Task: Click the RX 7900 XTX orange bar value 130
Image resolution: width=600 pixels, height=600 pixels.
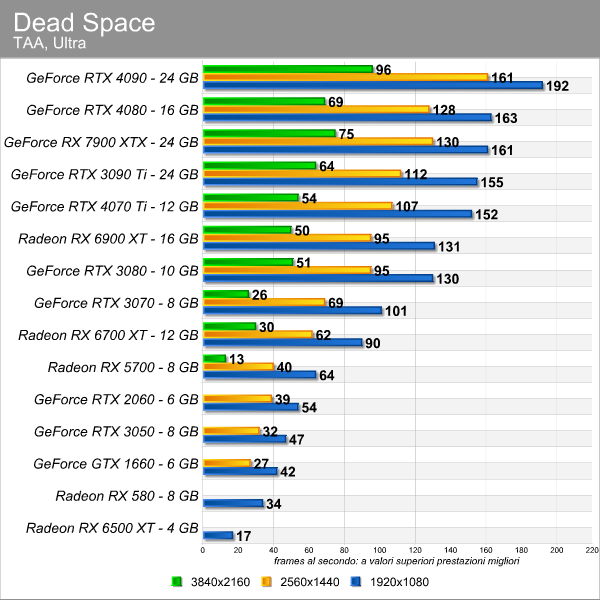Action: [x=448, y=142]
